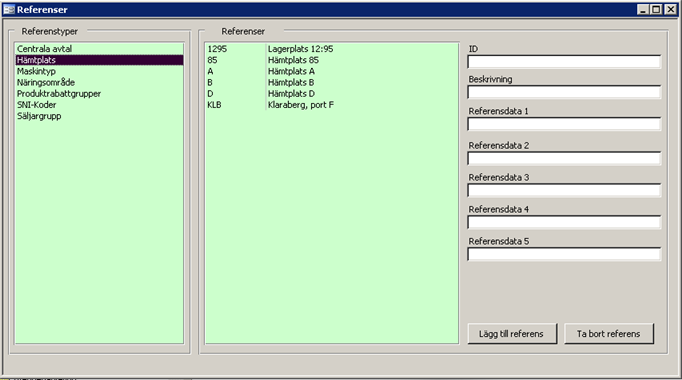
Task: Select Näringsområde reference type
Action: [x=99, y=83]
